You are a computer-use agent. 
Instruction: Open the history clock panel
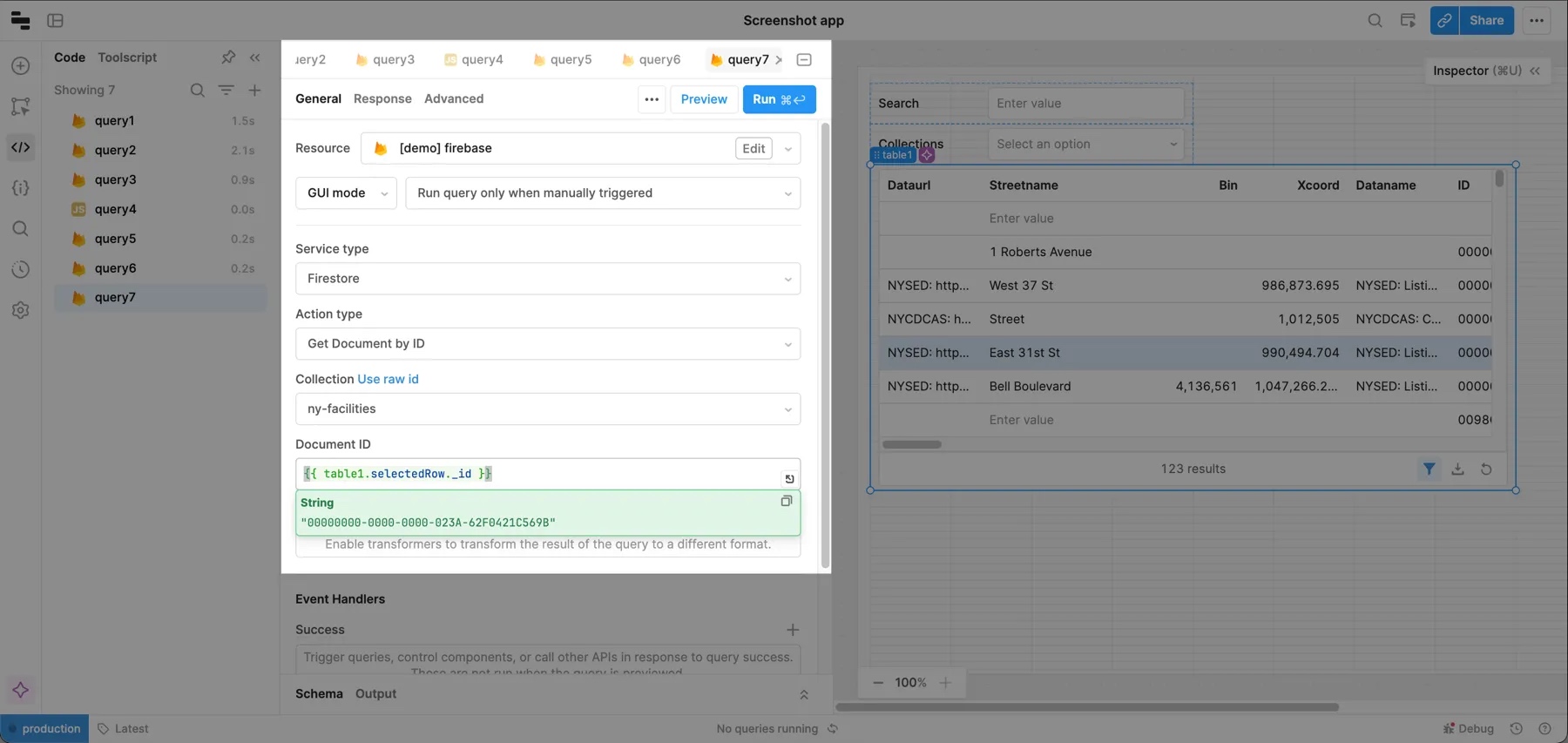(x=21, y=270)
